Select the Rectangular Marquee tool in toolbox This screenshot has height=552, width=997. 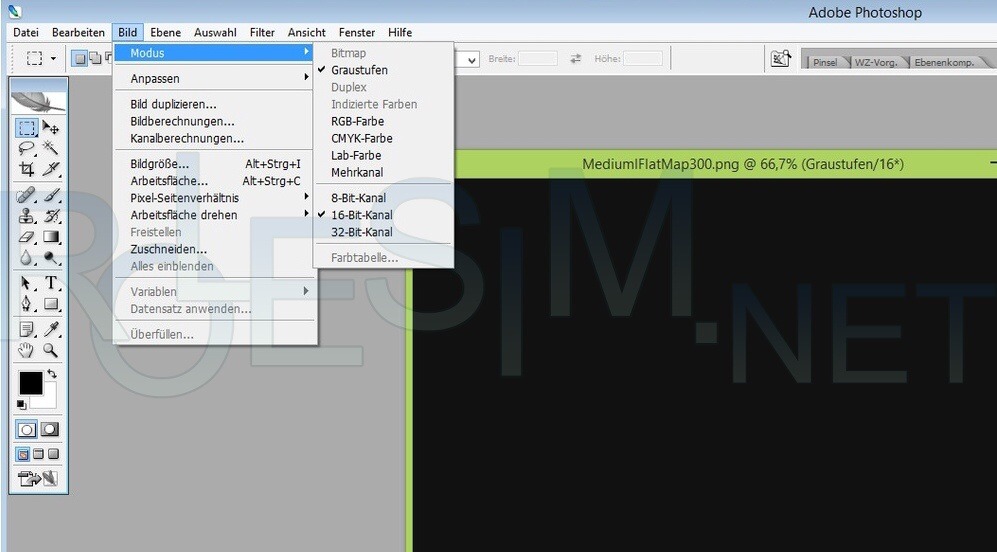click(x=27, y=128)
